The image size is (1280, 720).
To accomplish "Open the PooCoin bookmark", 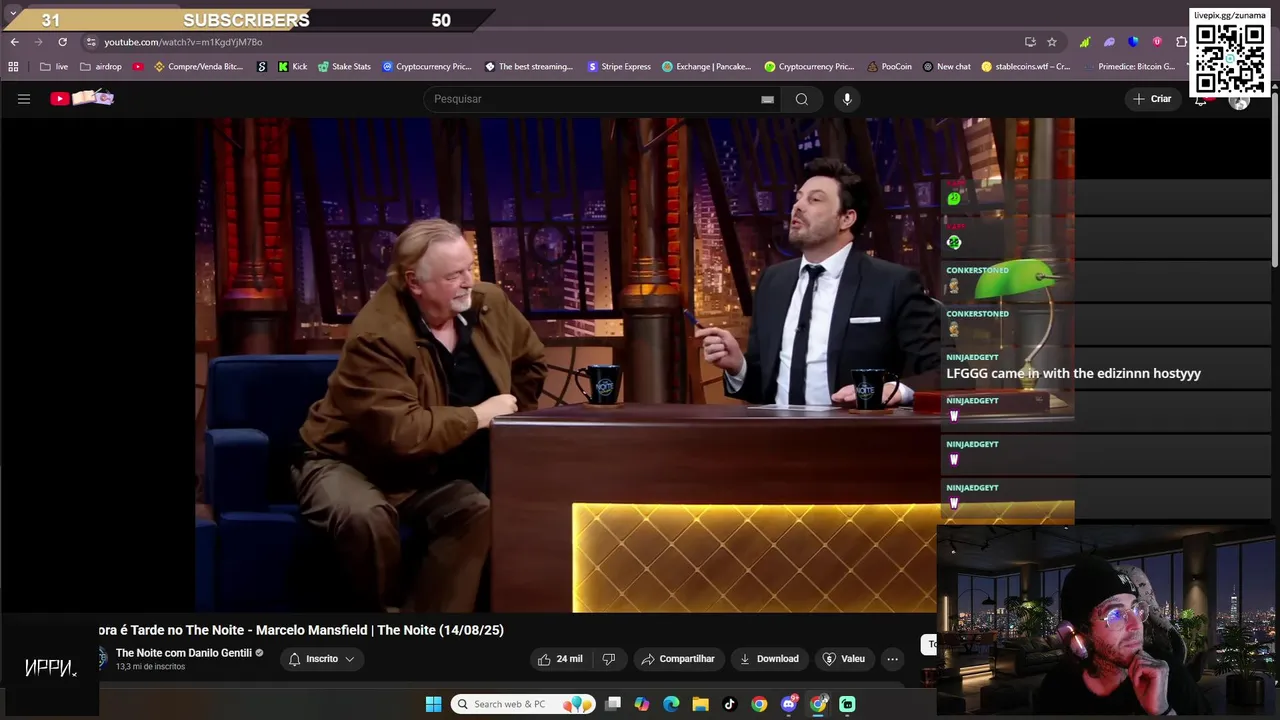I will pyautogui.click(x=888, y=67).
